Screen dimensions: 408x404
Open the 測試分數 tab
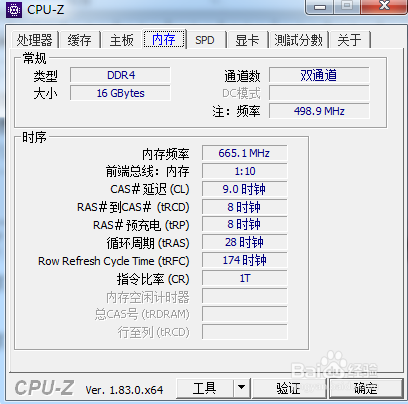(298, 40)
